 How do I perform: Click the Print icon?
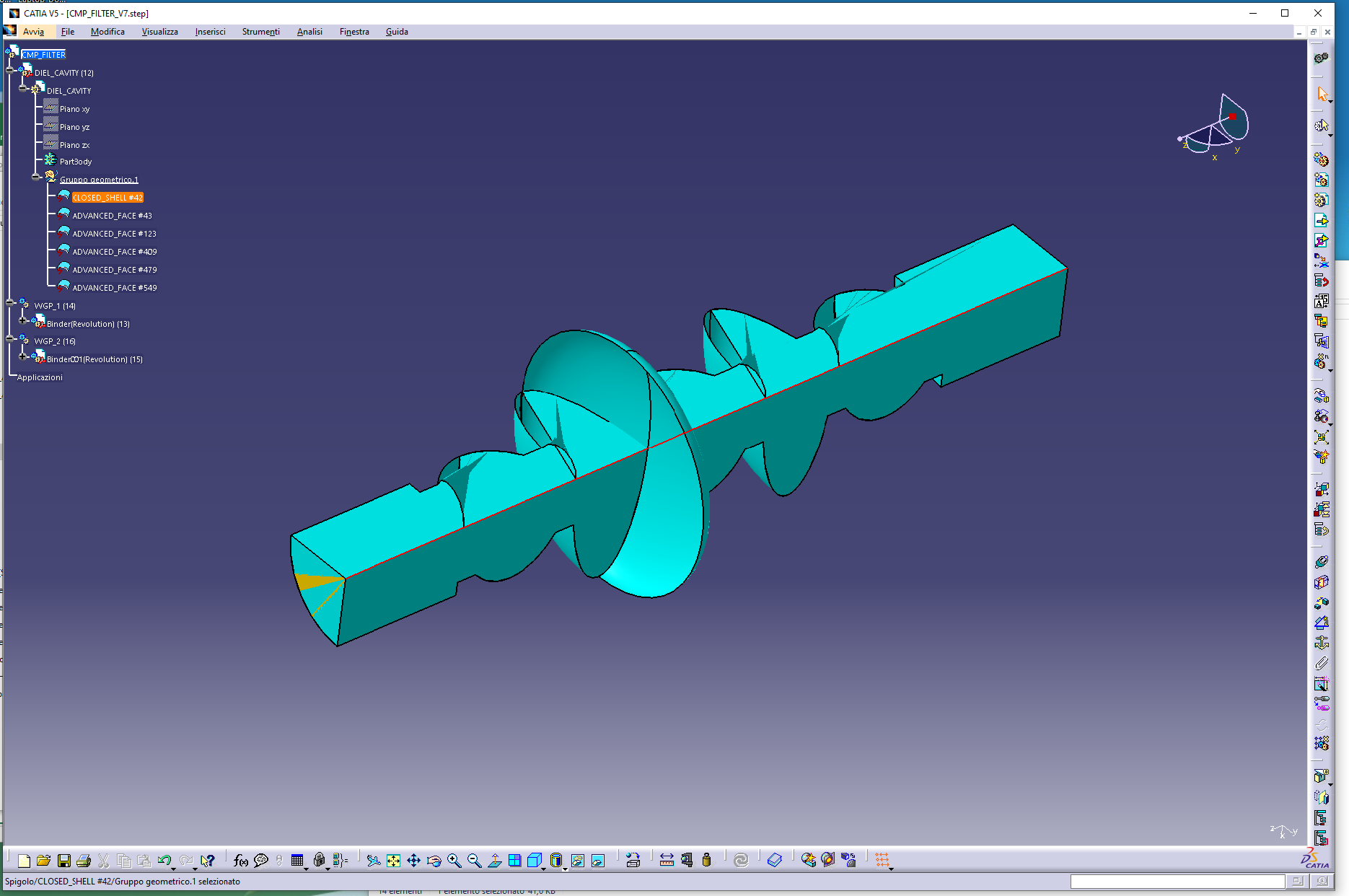pos(84,861)
